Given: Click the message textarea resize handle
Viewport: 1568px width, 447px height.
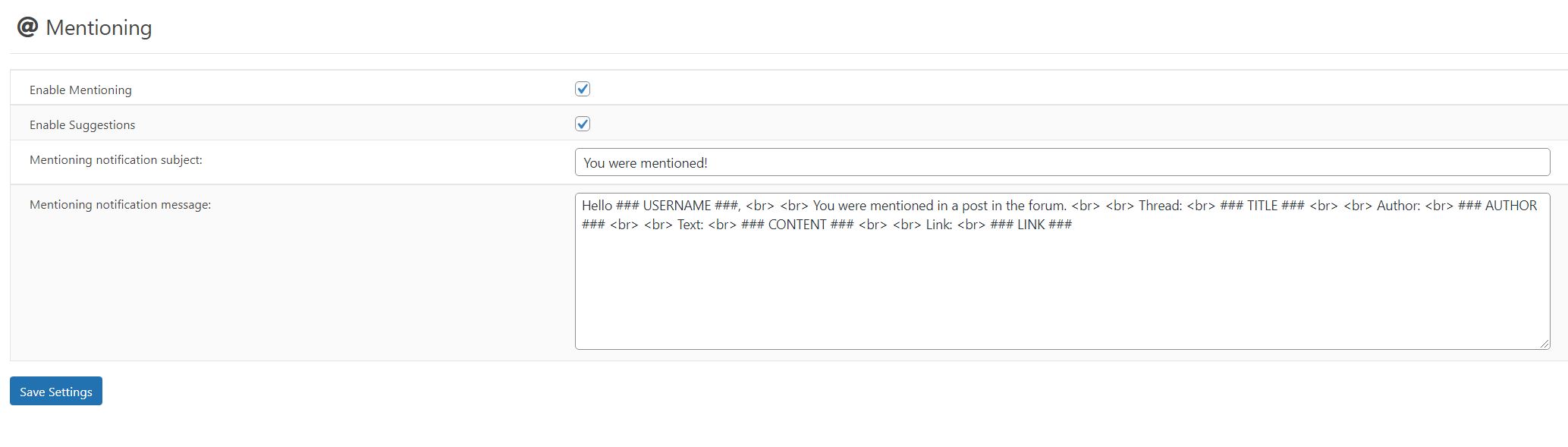Looking at the screenshot, I should click(1544, 344).
